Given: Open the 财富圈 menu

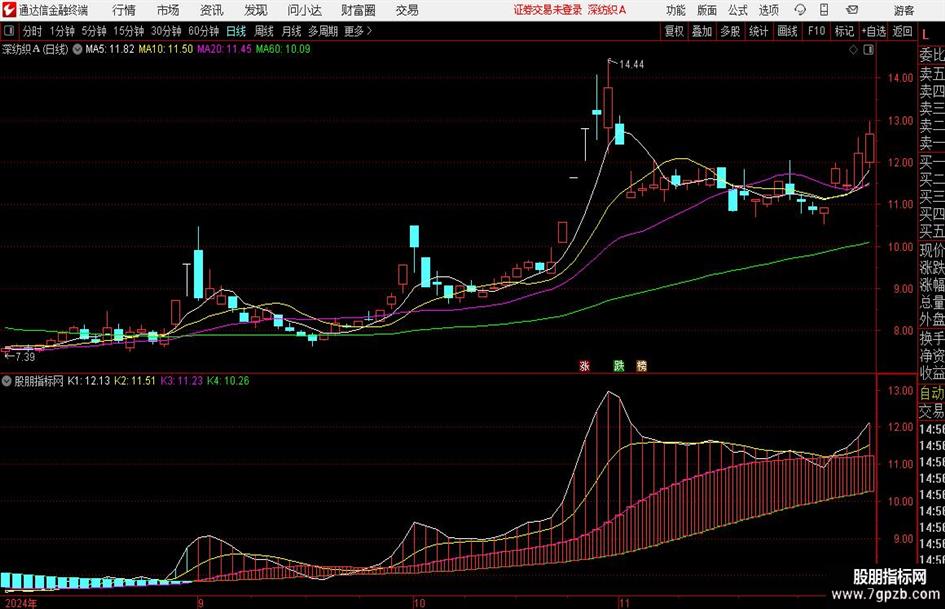Looking at the screenshot, I should (x=358, y=10).
